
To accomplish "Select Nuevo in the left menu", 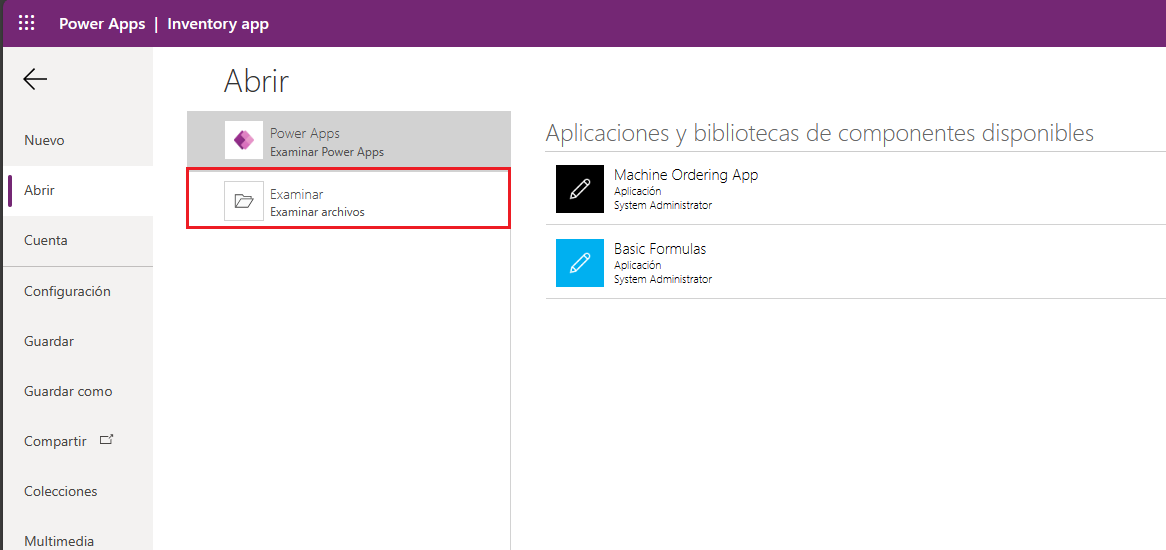I will 78,140.
